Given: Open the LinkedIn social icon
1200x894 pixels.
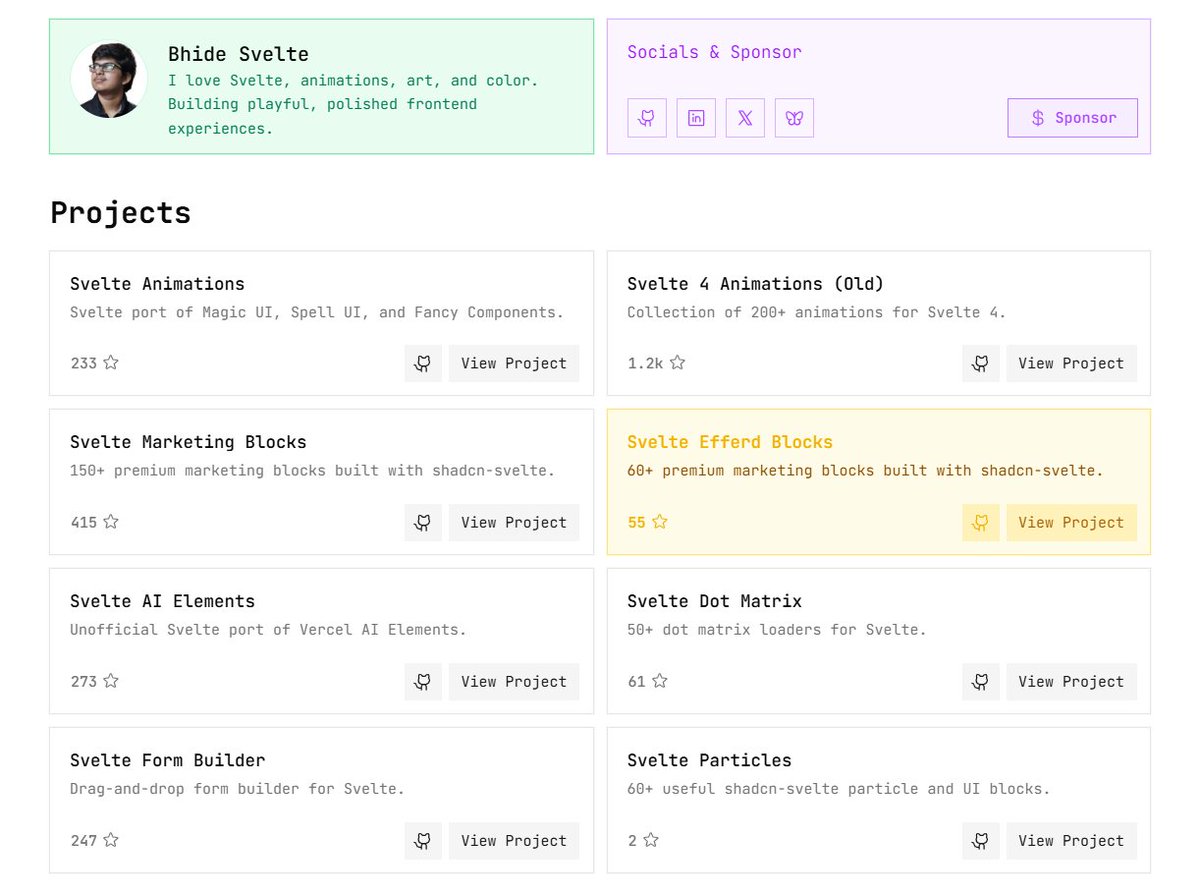Looking at the screenshot, I should click(696, 118).
